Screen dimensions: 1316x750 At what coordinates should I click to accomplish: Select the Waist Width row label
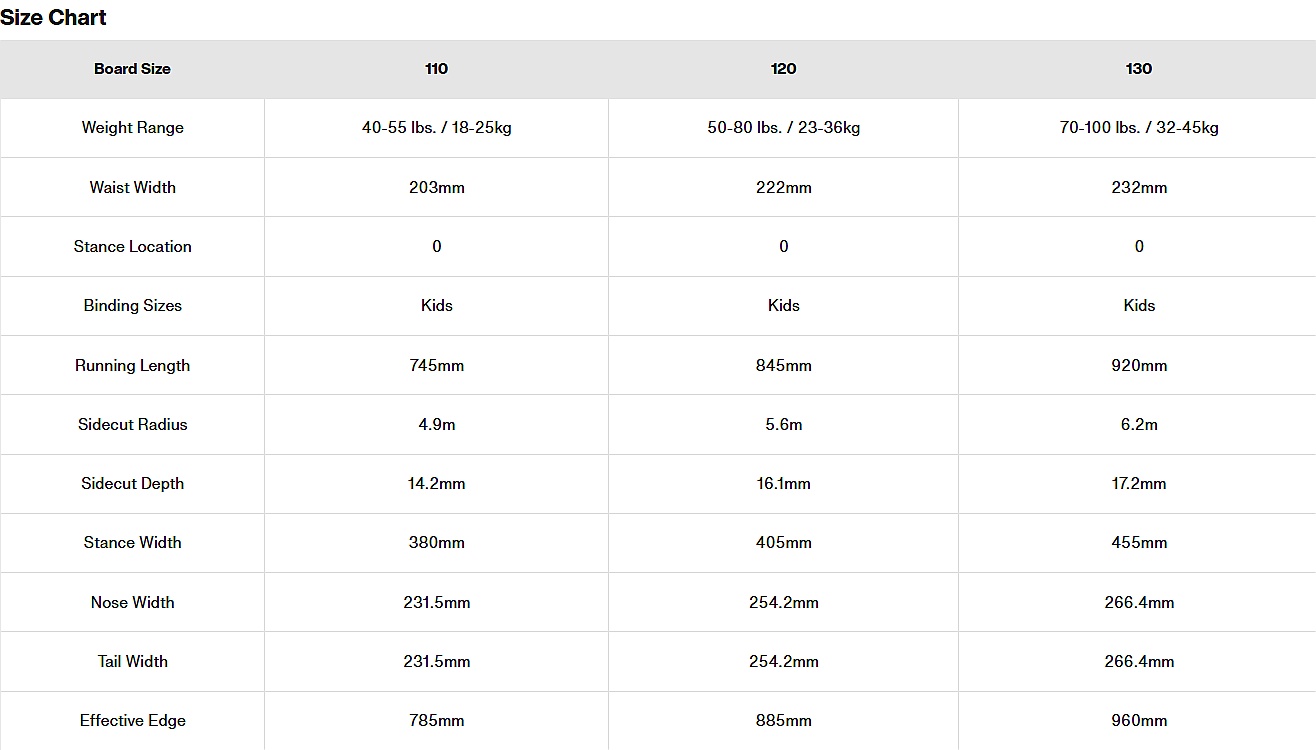(x=132, y=187)
